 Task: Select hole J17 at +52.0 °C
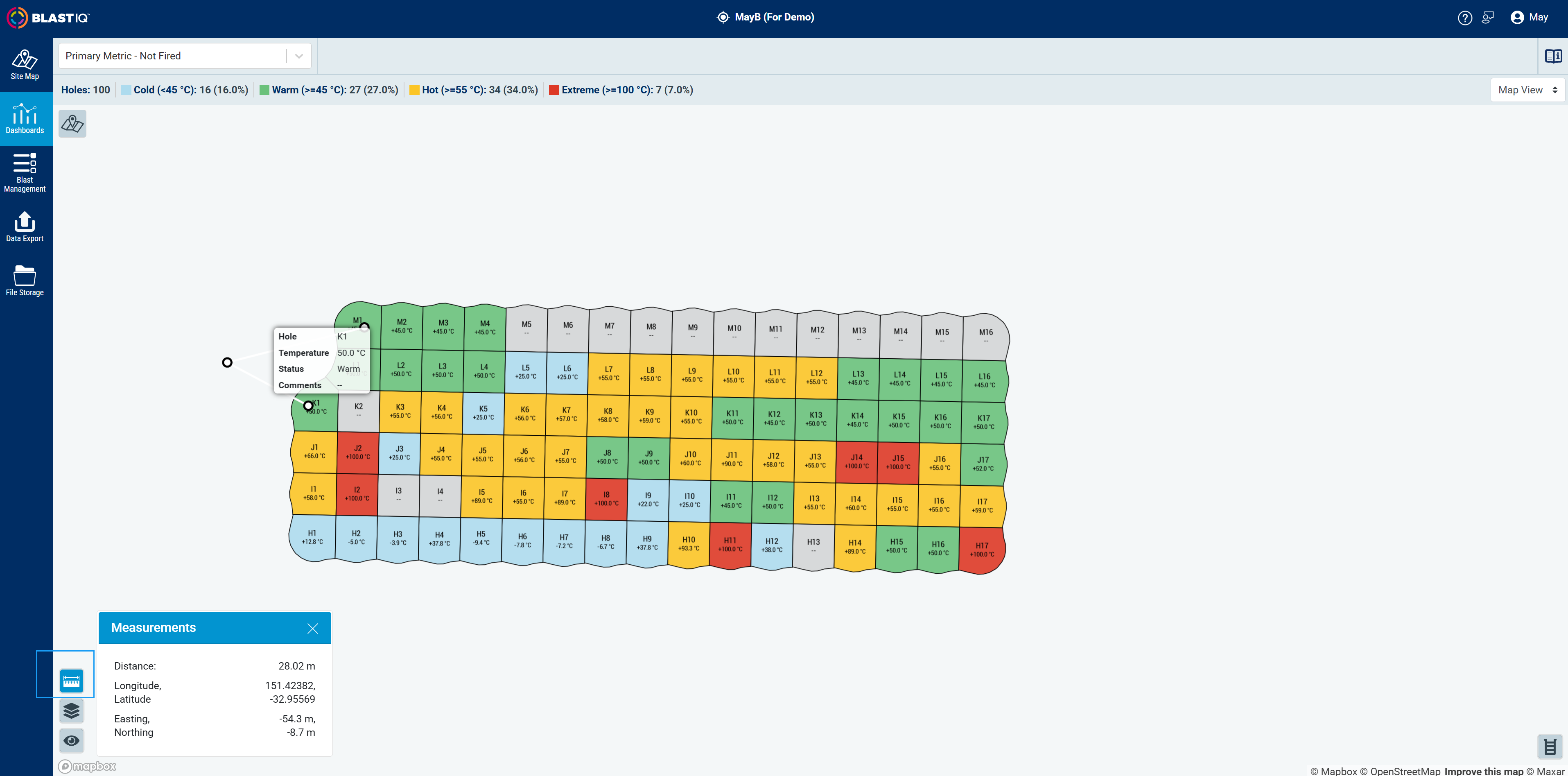pyautogui.click(x=983, y=464)
